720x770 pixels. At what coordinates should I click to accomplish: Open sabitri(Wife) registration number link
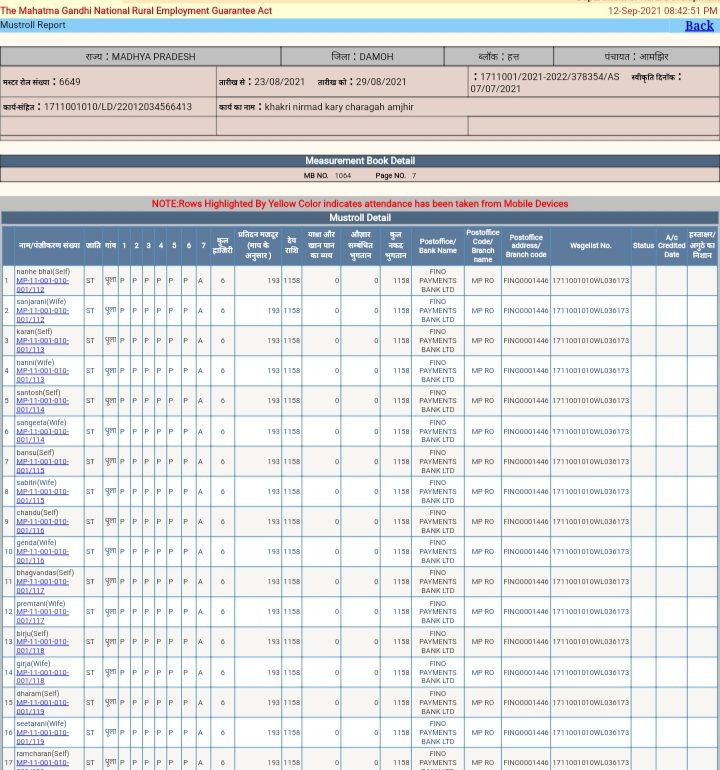pos(42,496)
